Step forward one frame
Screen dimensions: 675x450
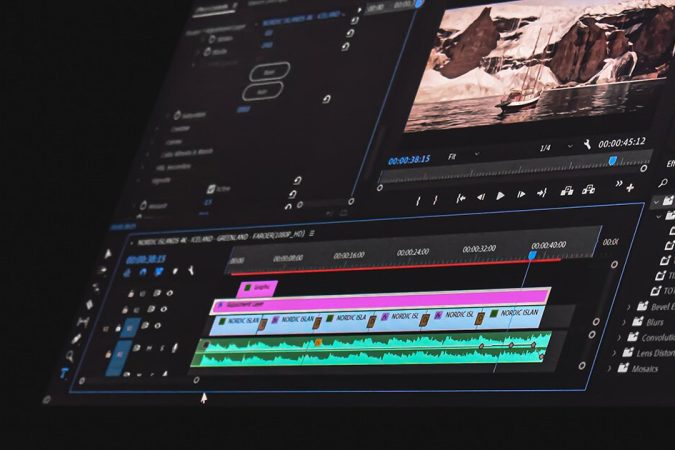click(x=520, y=195)
